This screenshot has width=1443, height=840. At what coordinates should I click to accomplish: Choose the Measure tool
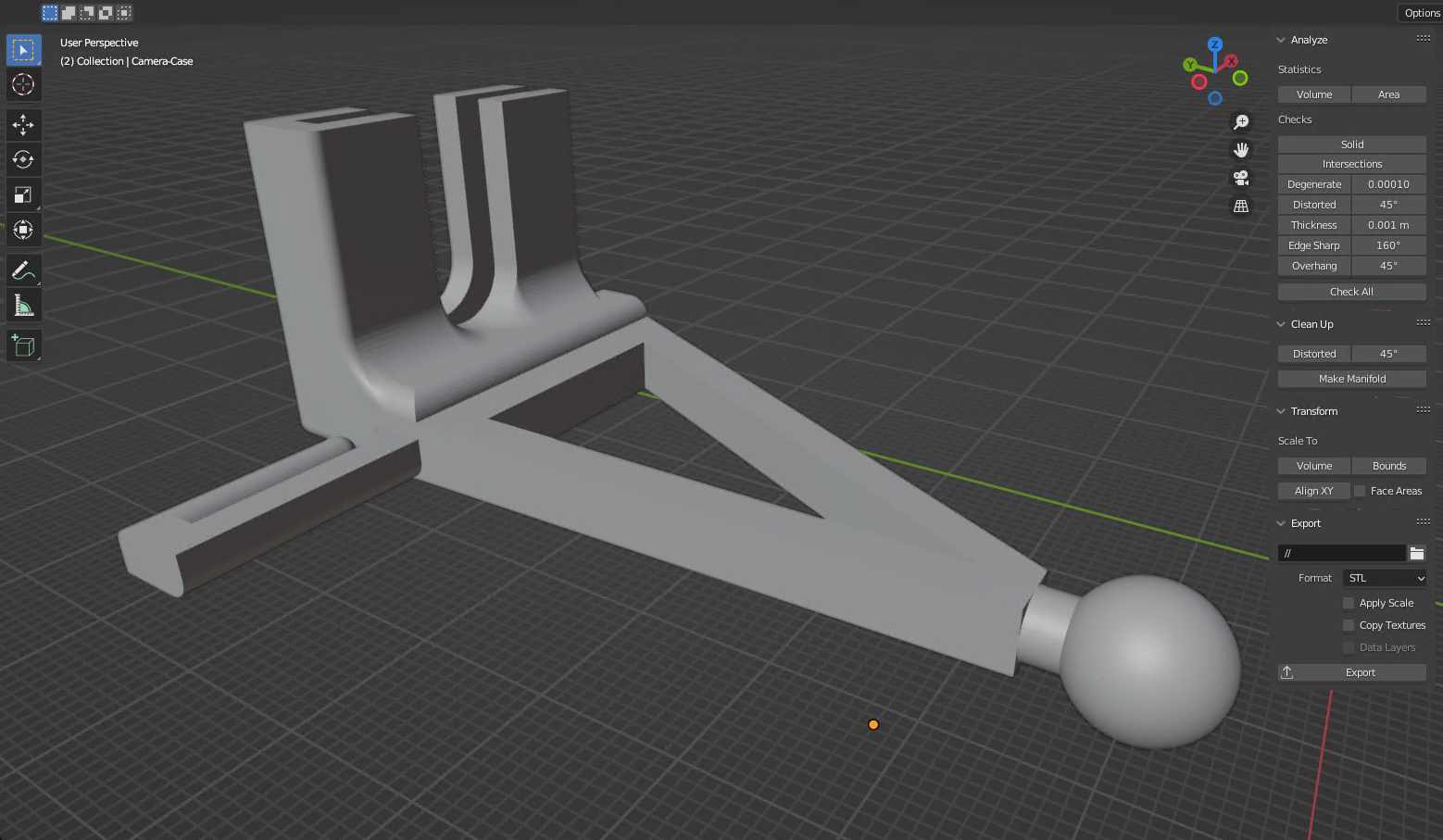click(x=23, y=306)
